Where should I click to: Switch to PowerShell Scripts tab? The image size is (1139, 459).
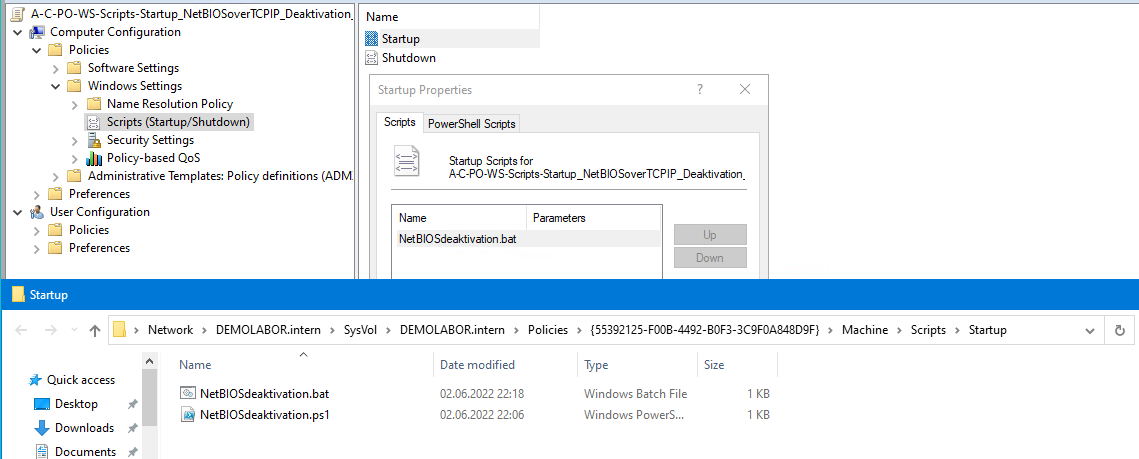471,124
